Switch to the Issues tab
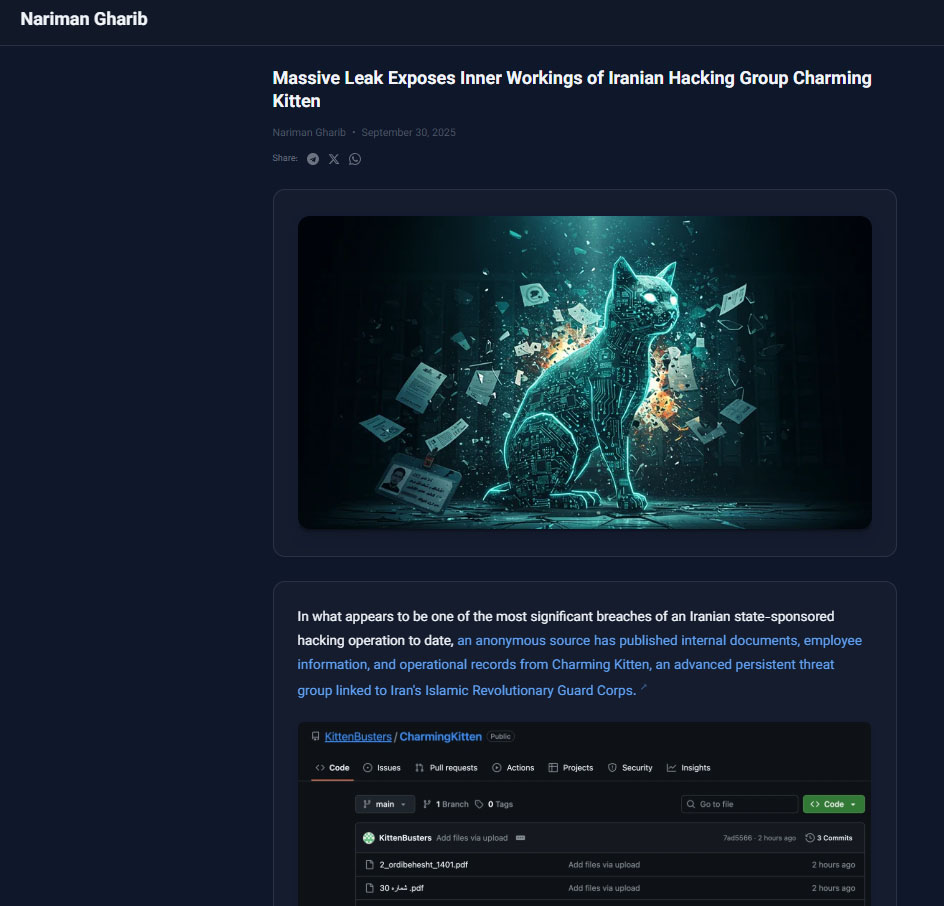 (382, 768)
